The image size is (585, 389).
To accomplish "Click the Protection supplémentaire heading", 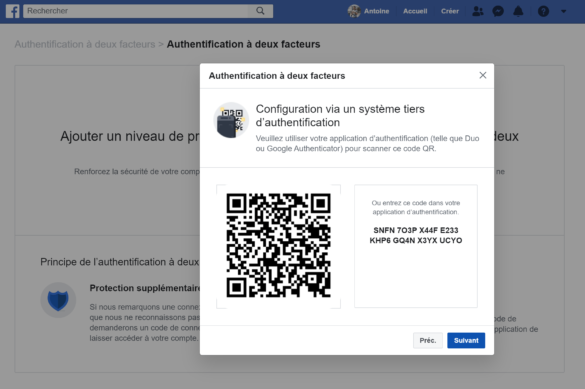I will click(146, 288).
